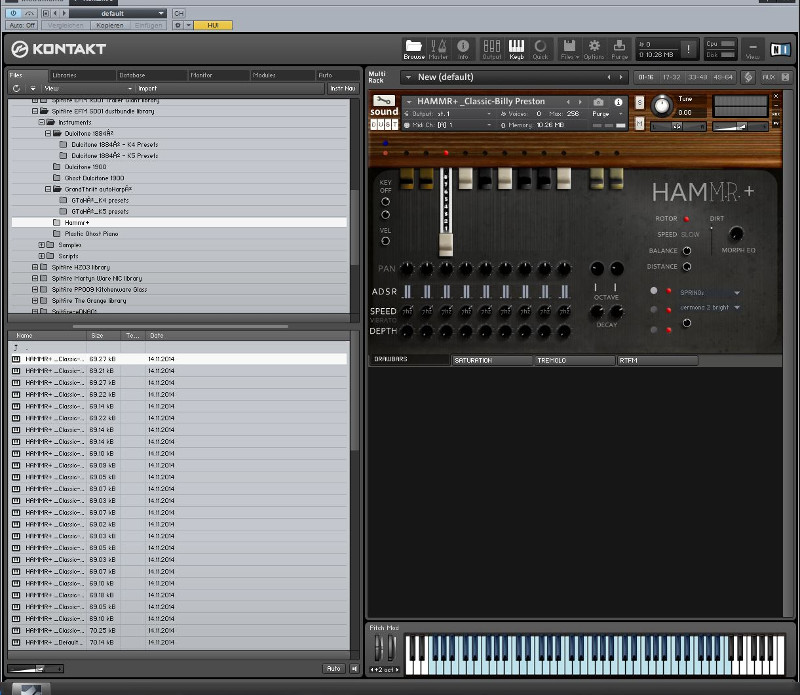This screenshot has height=695, width=800.
Task: Click the Master metronome icon
Action: click(x=438, y=49)
